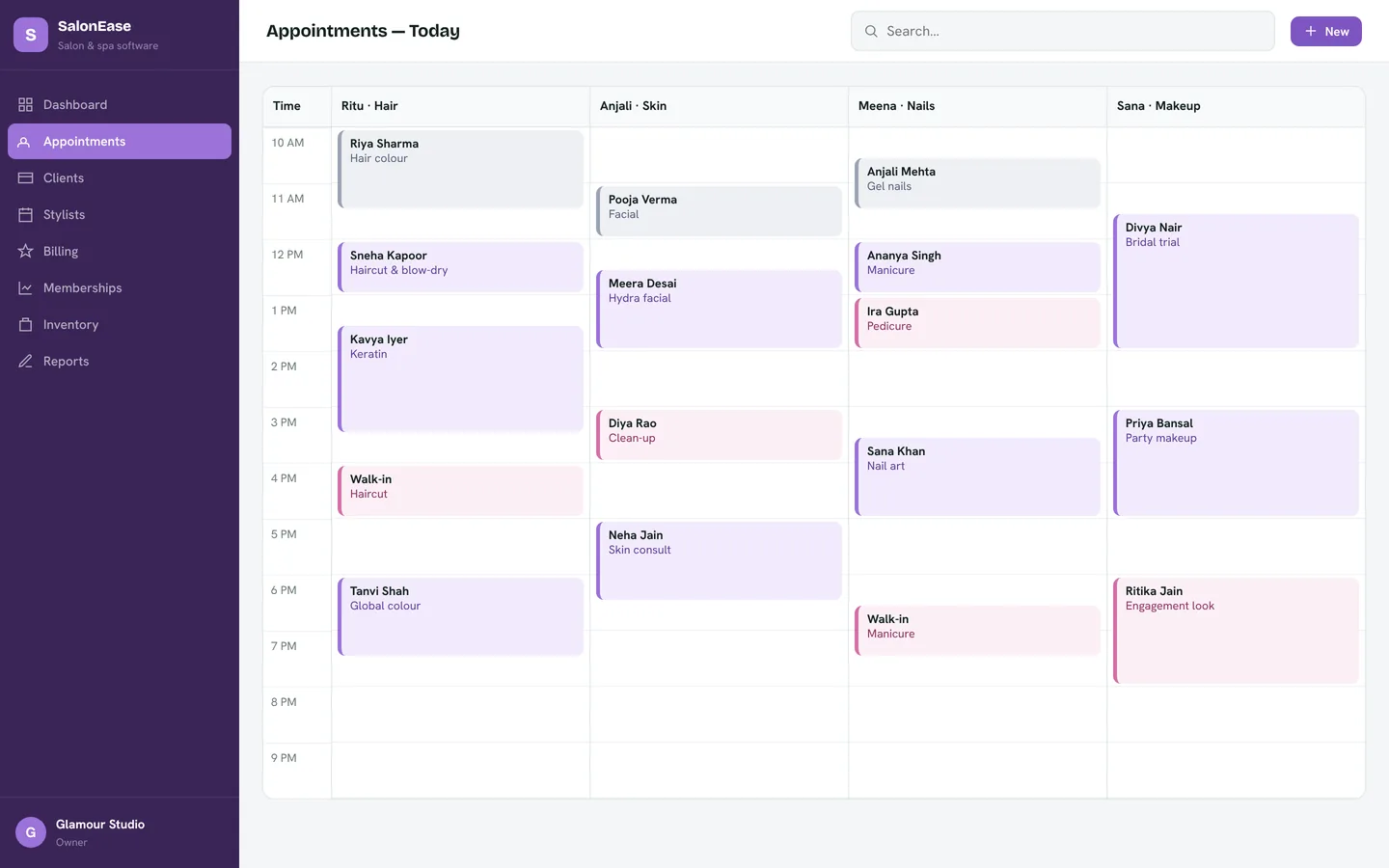Open the Billing section
The image size is (1389, 868).
pyautogui.click(x=120, y=252)
